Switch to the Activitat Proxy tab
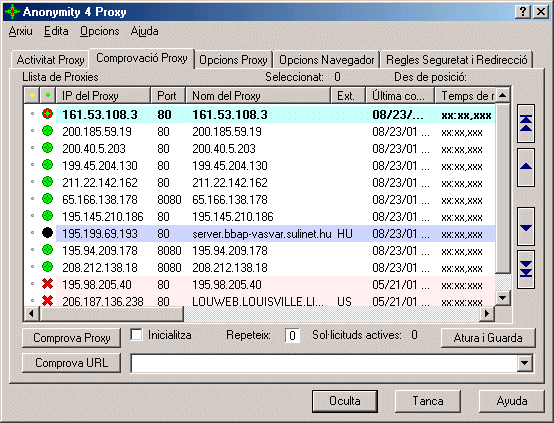Screen dimensions: 554x423 click(50, 60)
